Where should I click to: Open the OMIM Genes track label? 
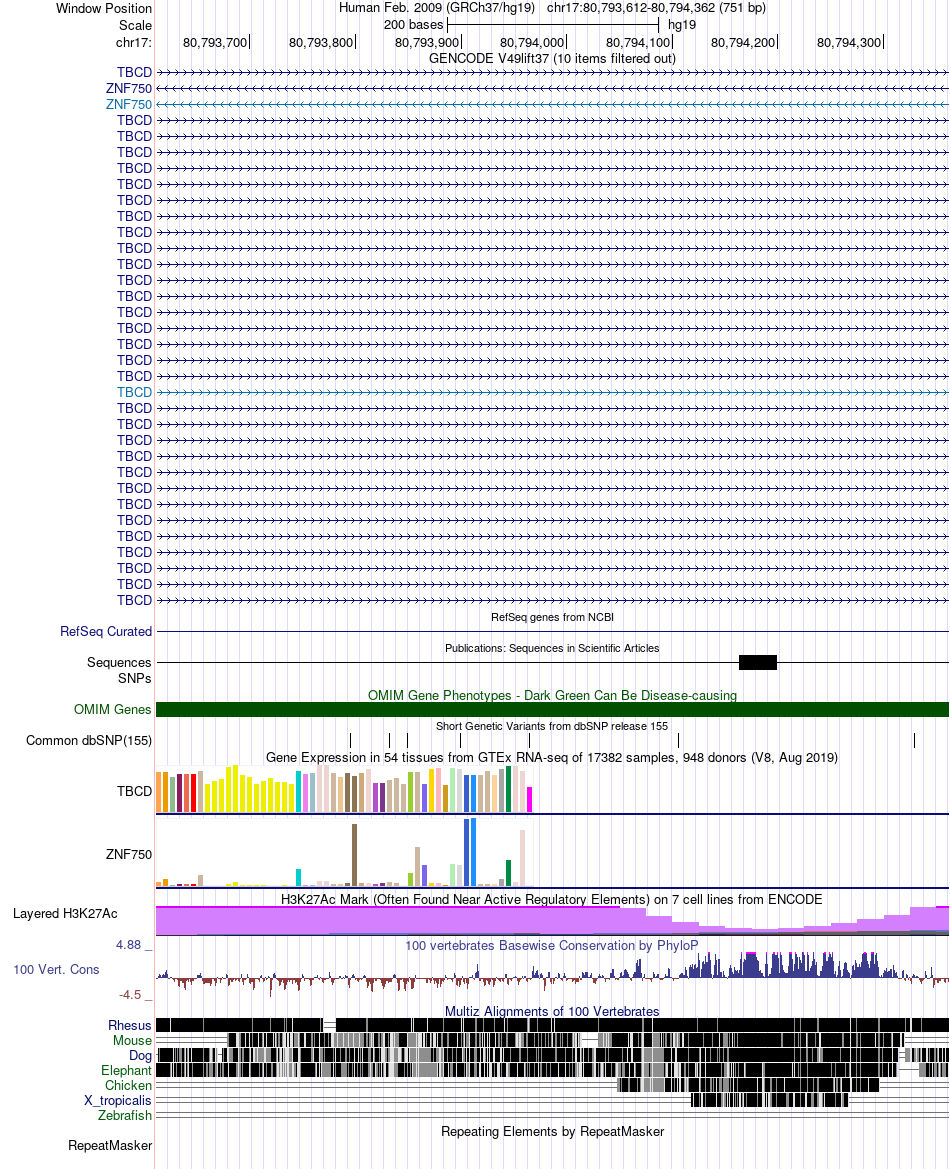tap(113, 710)
